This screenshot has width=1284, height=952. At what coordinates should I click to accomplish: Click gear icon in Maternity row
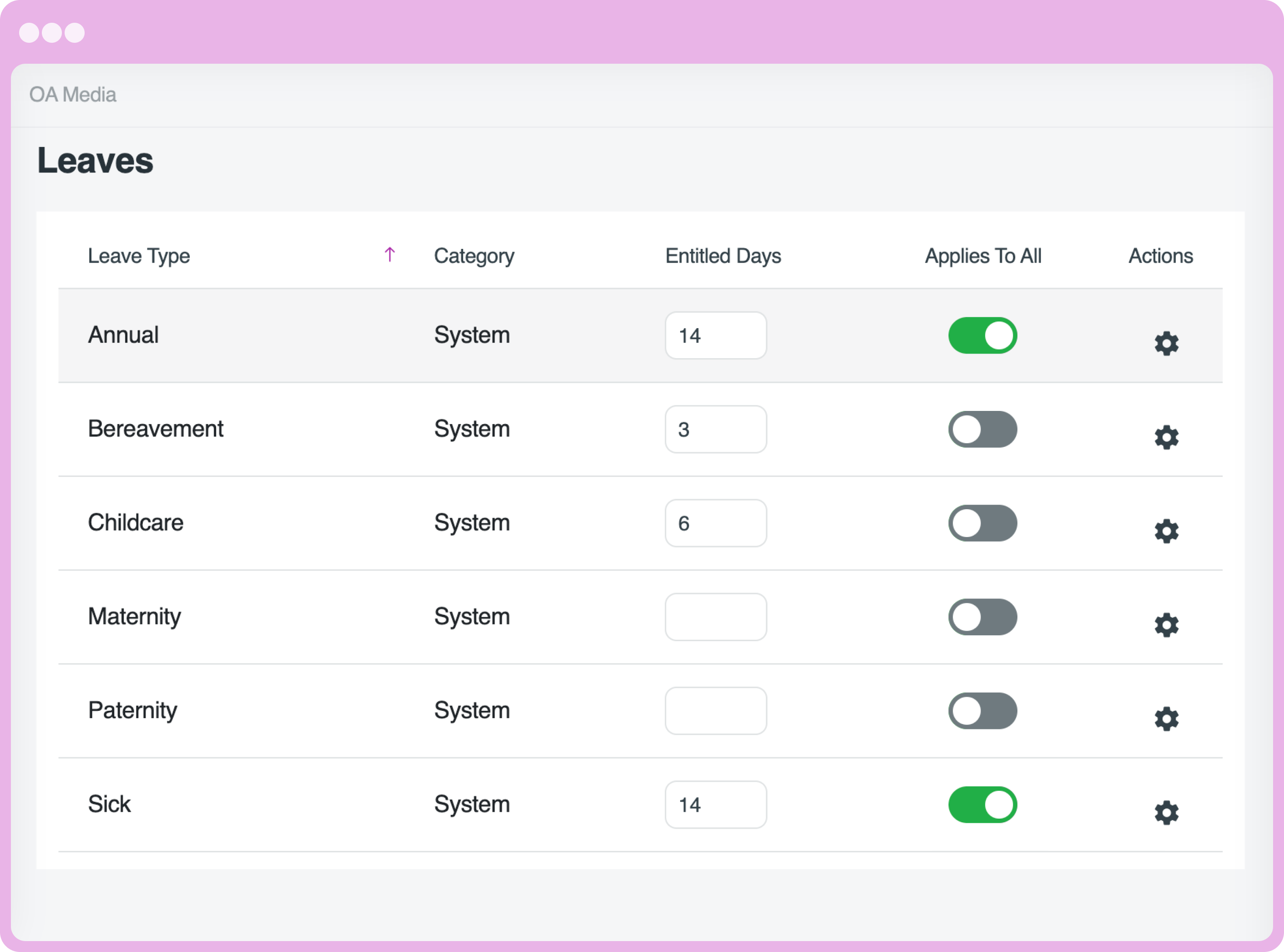1166,625
